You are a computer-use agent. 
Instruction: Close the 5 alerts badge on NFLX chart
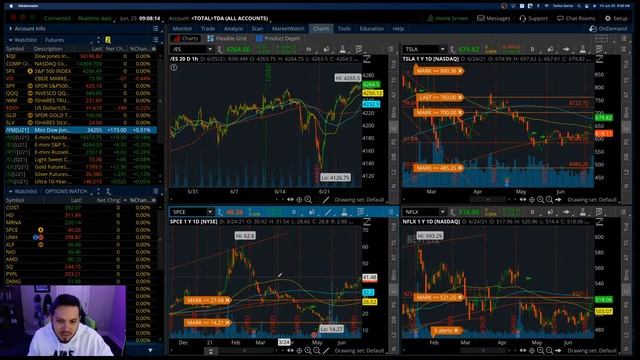pyautogui.click(x=456, y=331)
